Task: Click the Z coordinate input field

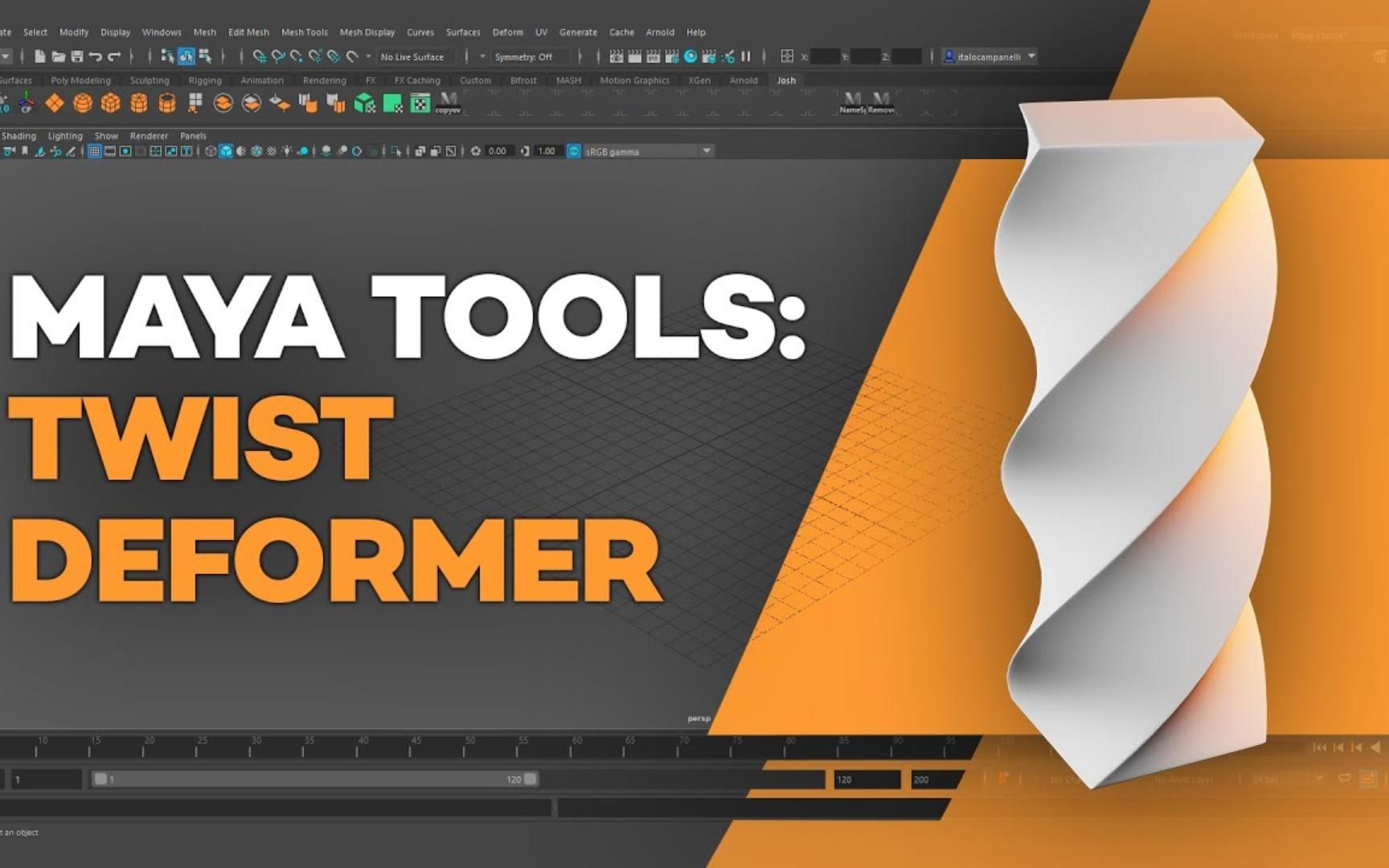Action: click(x=907, y=56)
